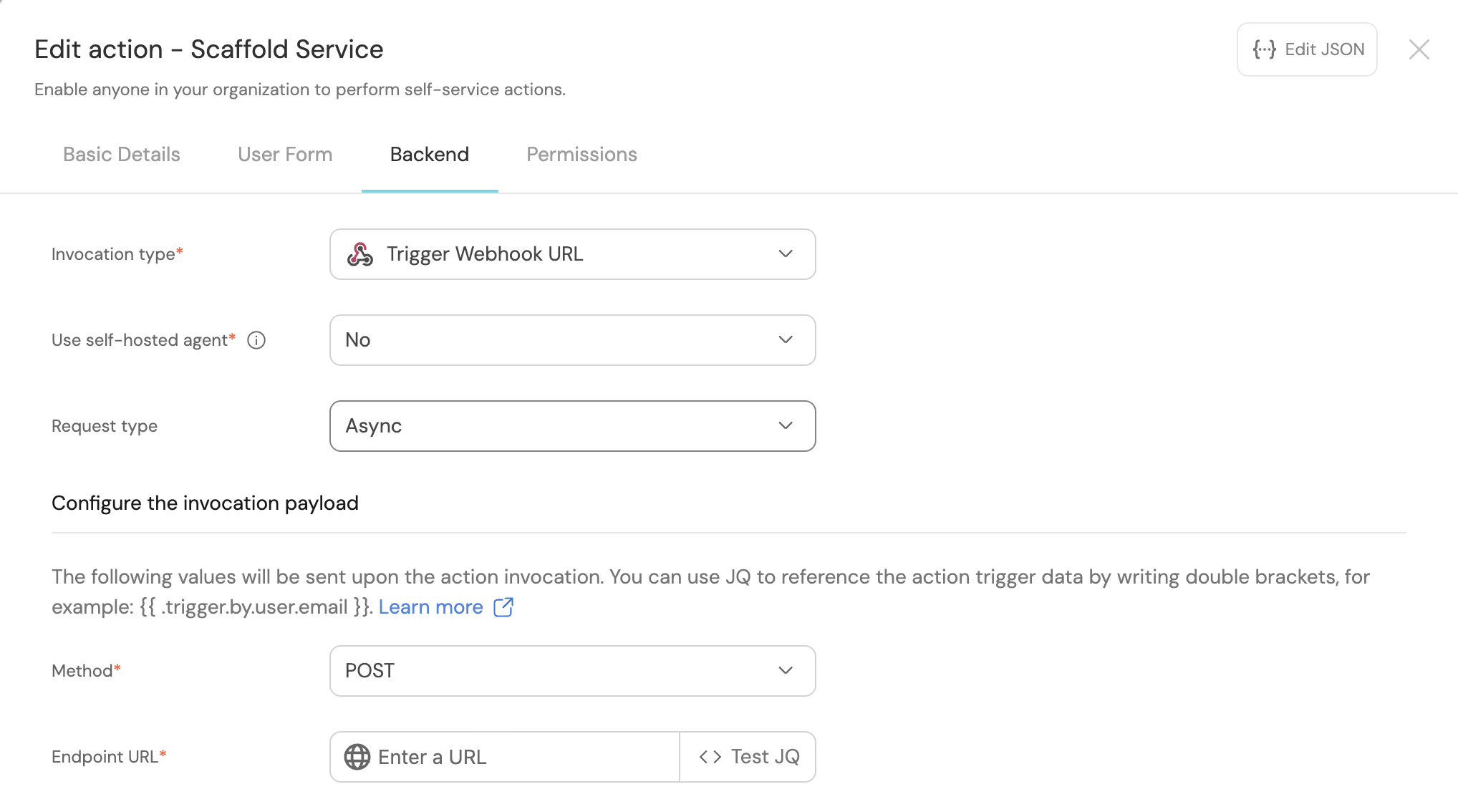
Task: Click the globe icon in Endpoint URL field
Action: [357, 757]
